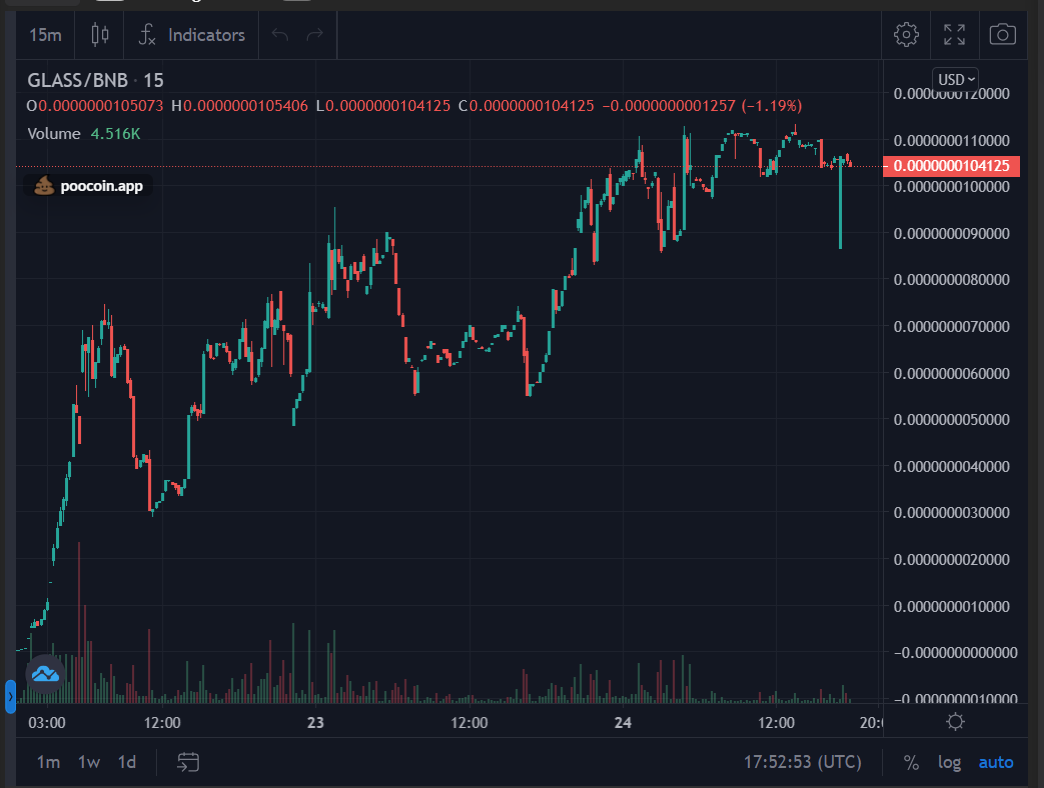Select the 1w date range
This screenshot has height=788, width=1044.
[89, 762]
